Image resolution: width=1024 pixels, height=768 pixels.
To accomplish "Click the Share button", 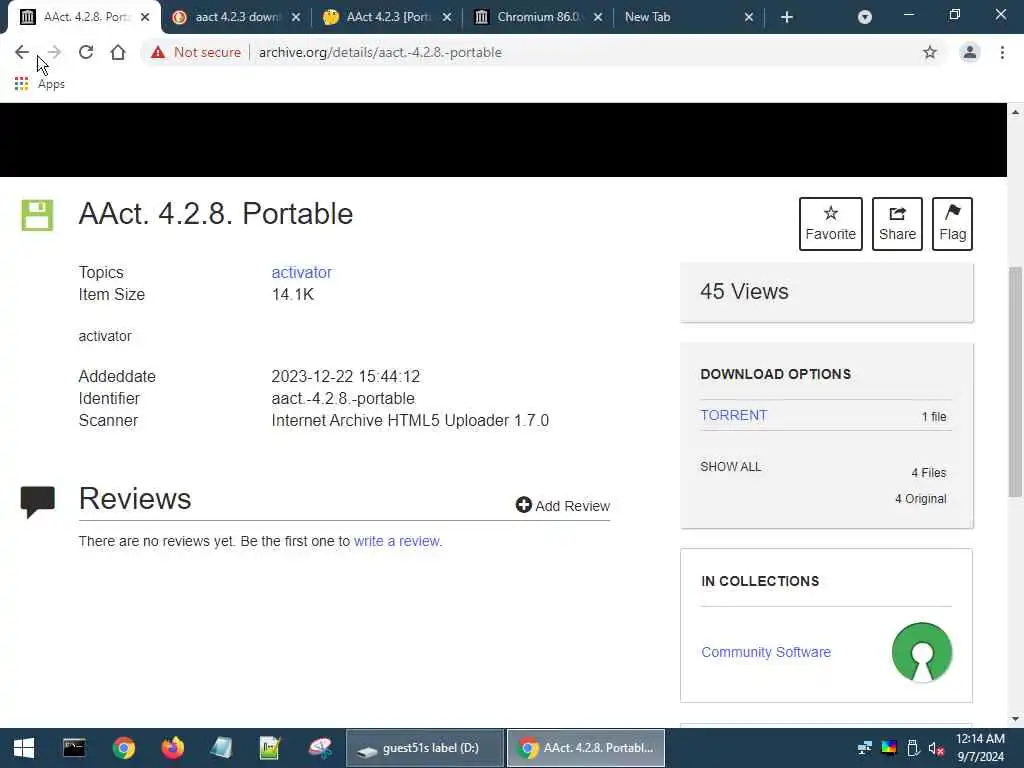I will [897, 223].
